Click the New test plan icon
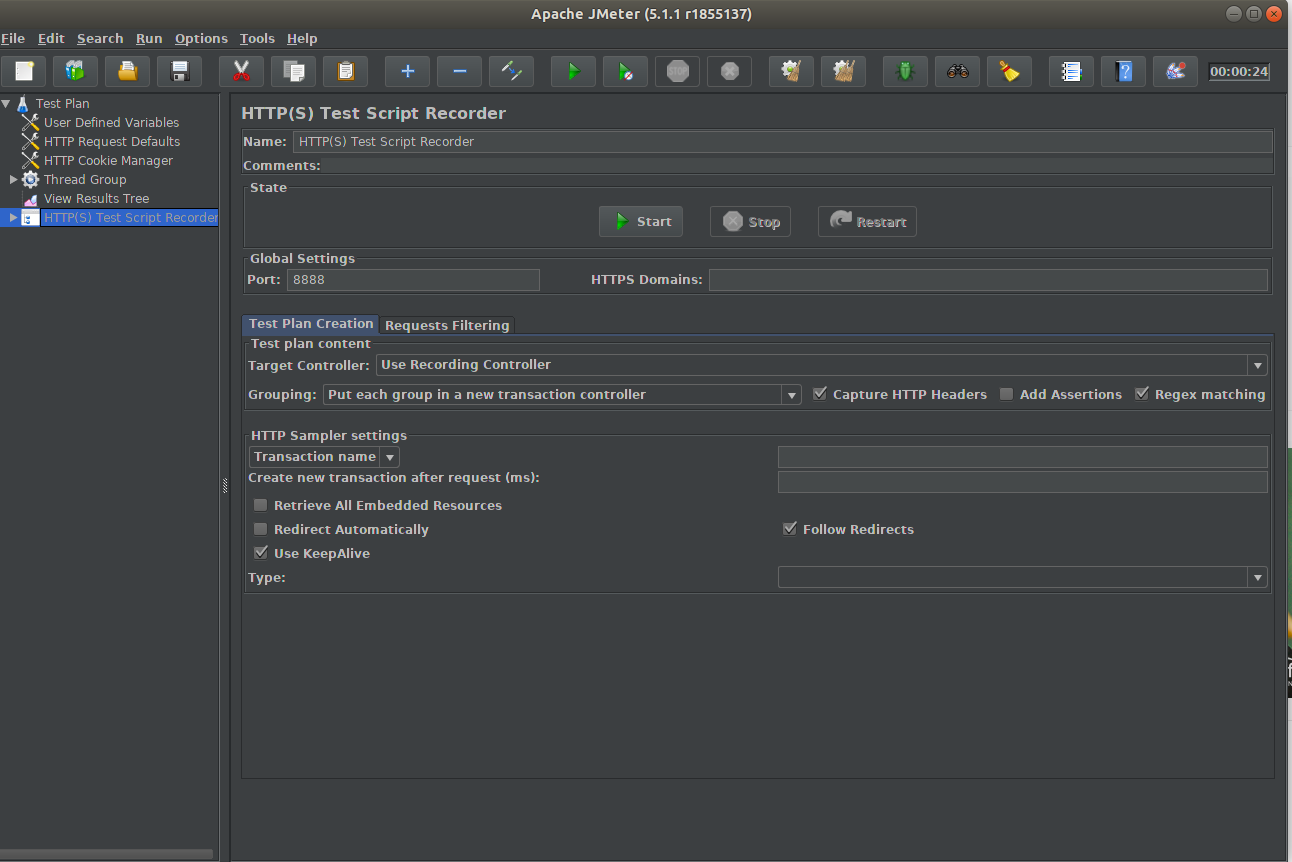Image resolution: width=1292 pixels, height=862 pixels. click(24, 71)
